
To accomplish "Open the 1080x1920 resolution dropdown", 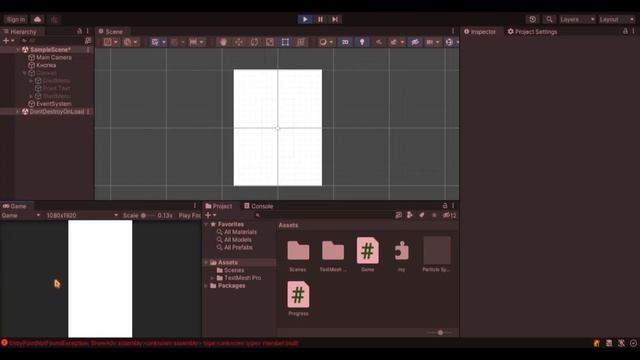I will (82, 216).
